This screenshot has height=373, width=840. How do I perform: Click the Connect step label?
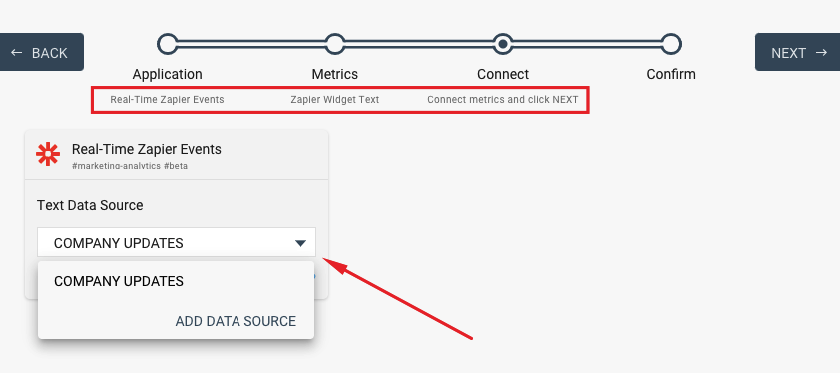503,74
